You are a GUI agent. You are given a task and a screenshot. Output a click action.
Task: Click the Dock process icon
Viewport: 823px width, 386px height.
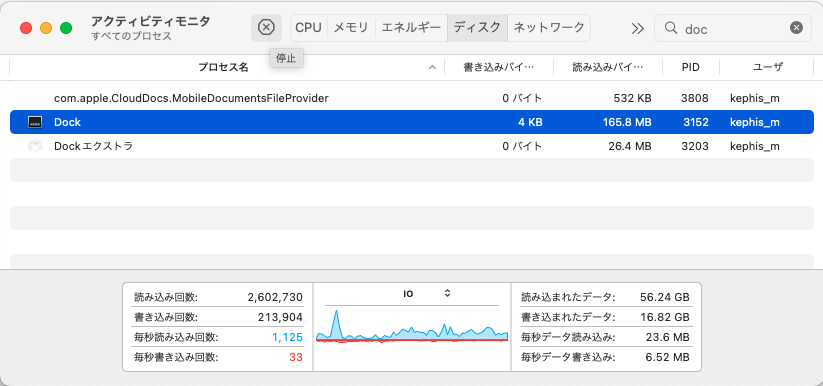35,122
